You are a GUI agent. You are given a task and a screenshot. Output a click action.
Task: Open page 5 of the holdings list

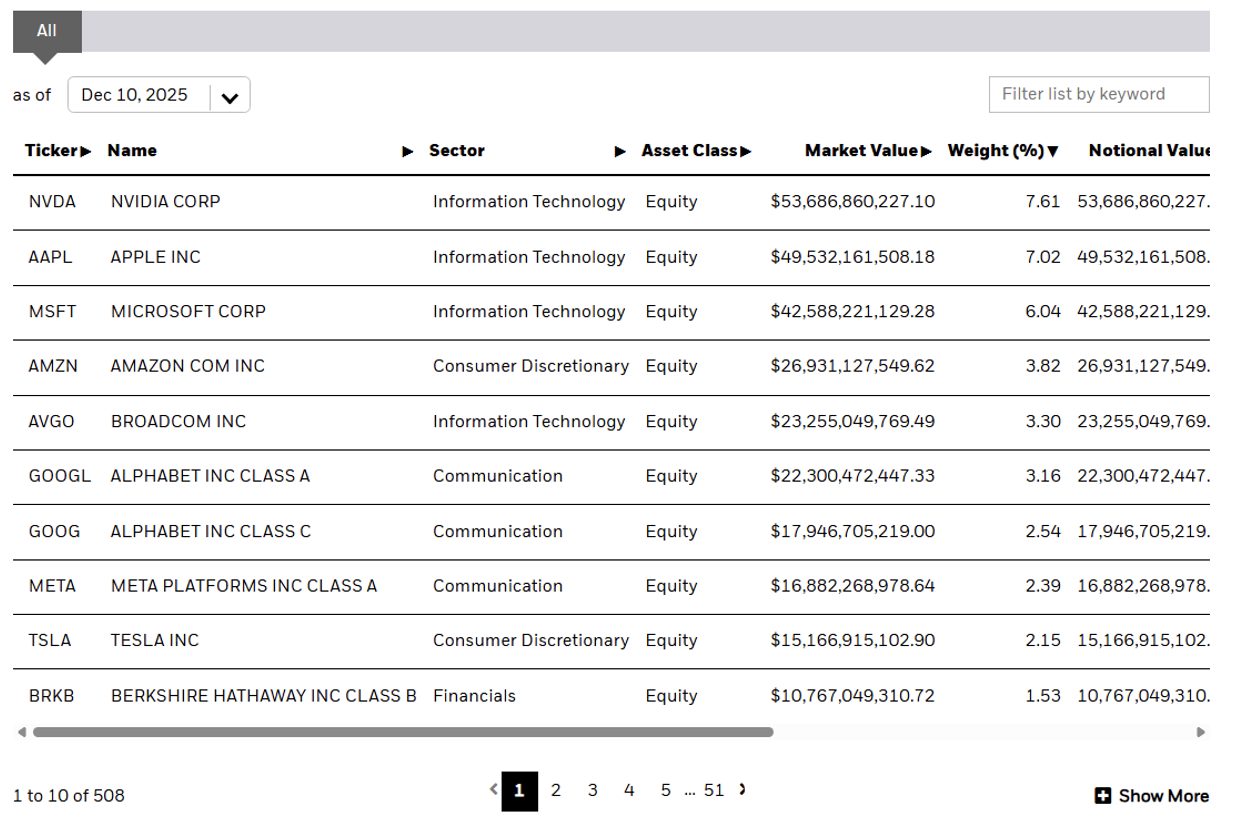tap(665, 791)
